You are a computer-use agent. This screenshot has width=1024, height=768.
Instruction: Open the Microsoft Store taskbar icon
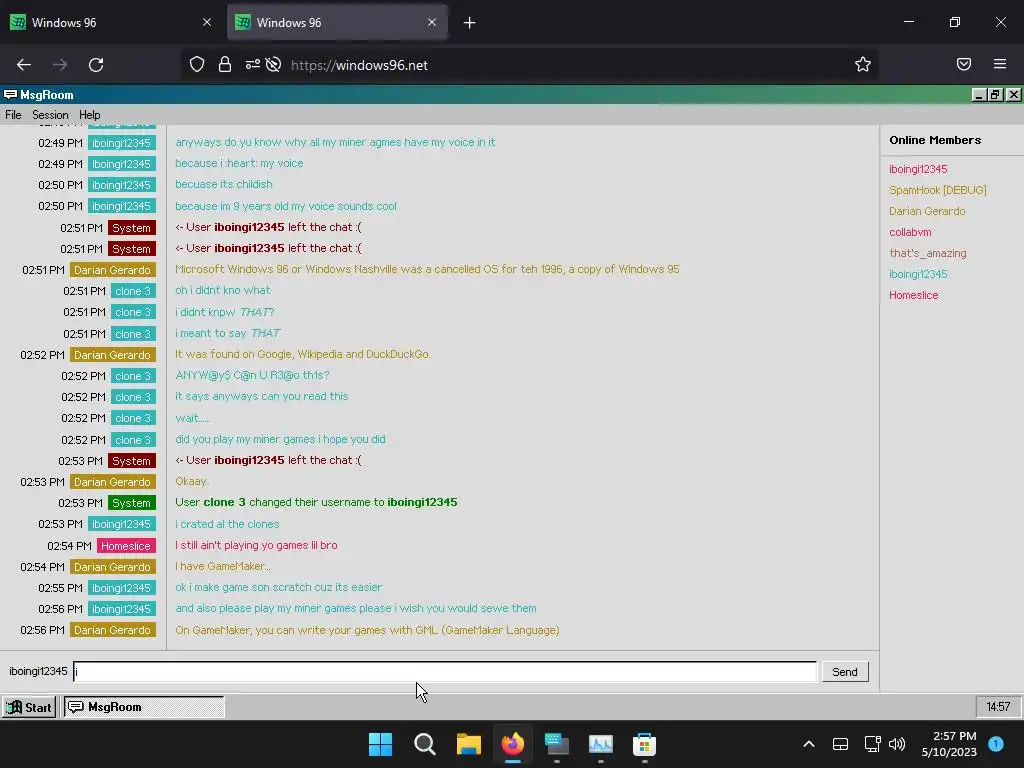point(644,744)
